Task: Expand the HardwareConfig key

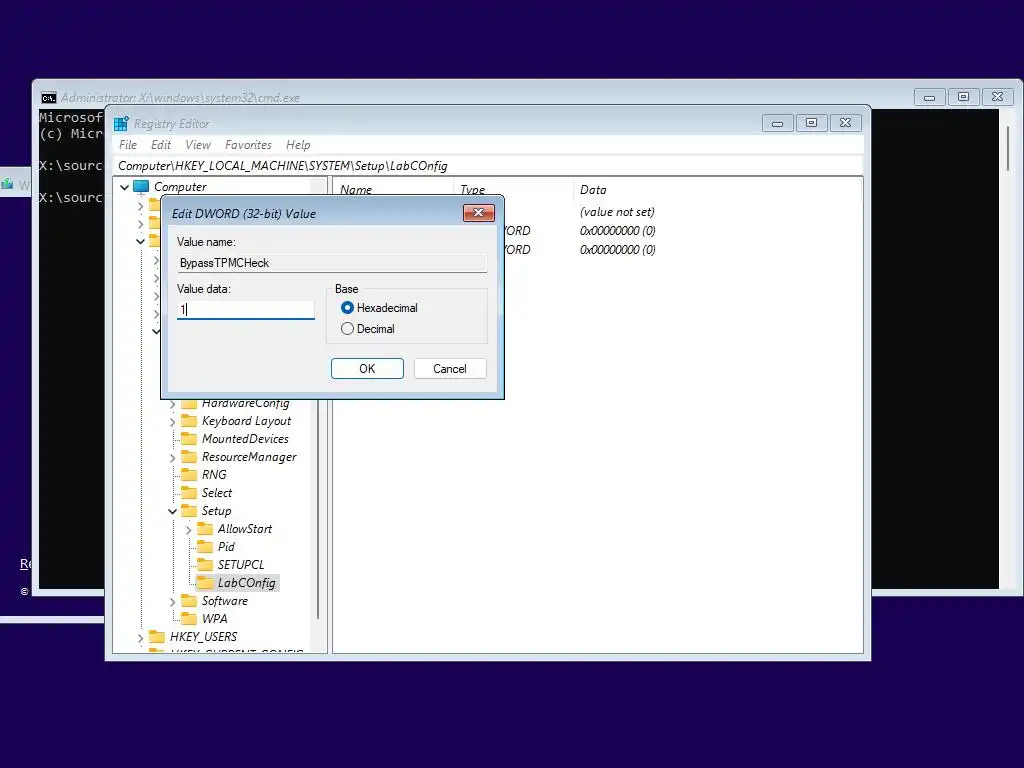Action: [172, 404]
